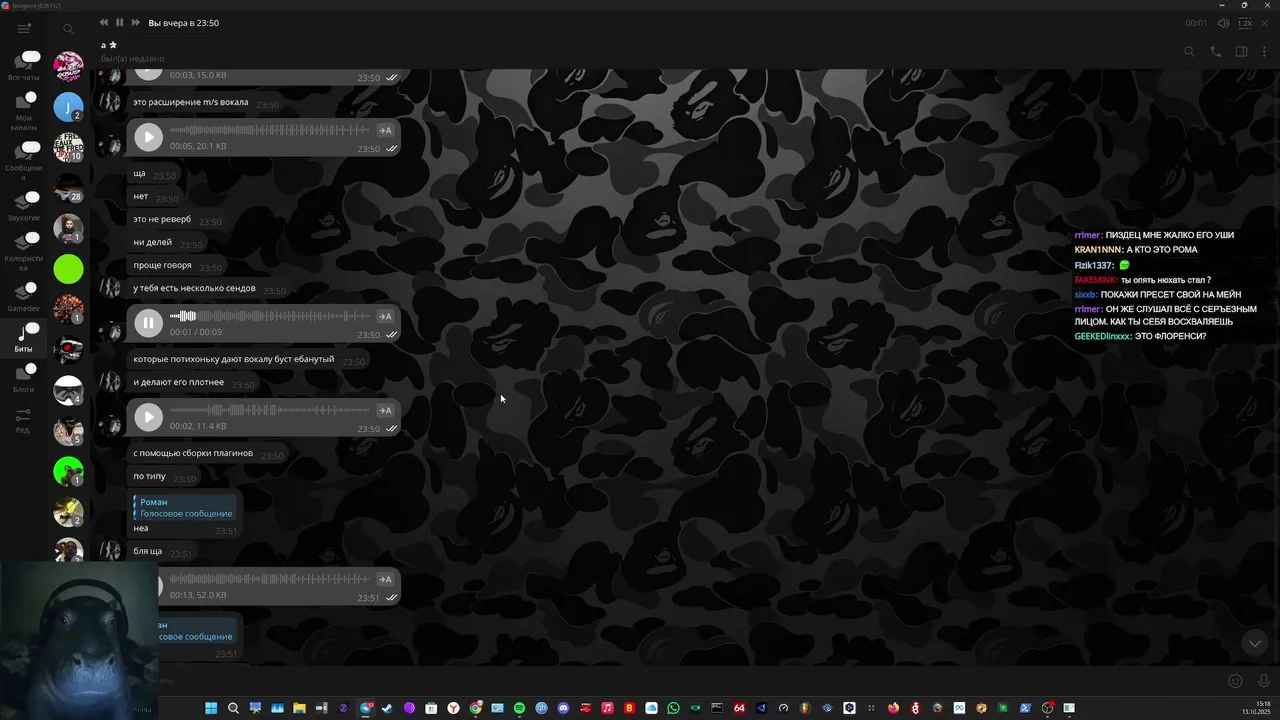1280x720 pixels.
Task: Seek in the 52.0 KB voice waveform
Action: [270, 579]
